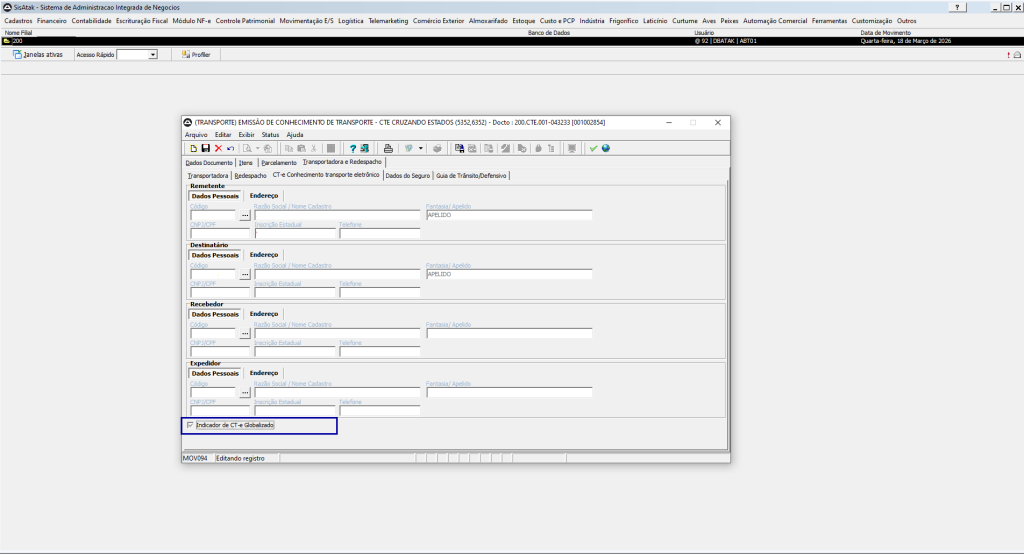Switch to the Parcelamento tab
This screenshot has height=554, width=1024.
pyautogui.click(x=279, y=162)
